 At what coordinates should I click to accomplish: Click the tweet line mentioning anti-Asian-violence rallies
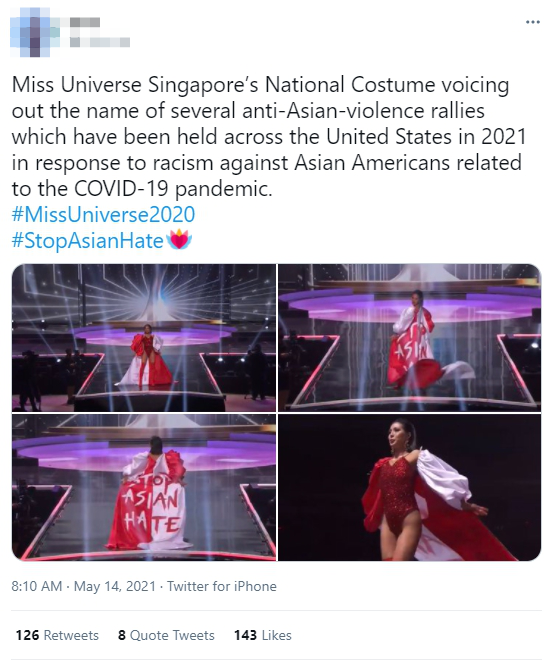tap(248, 111)
